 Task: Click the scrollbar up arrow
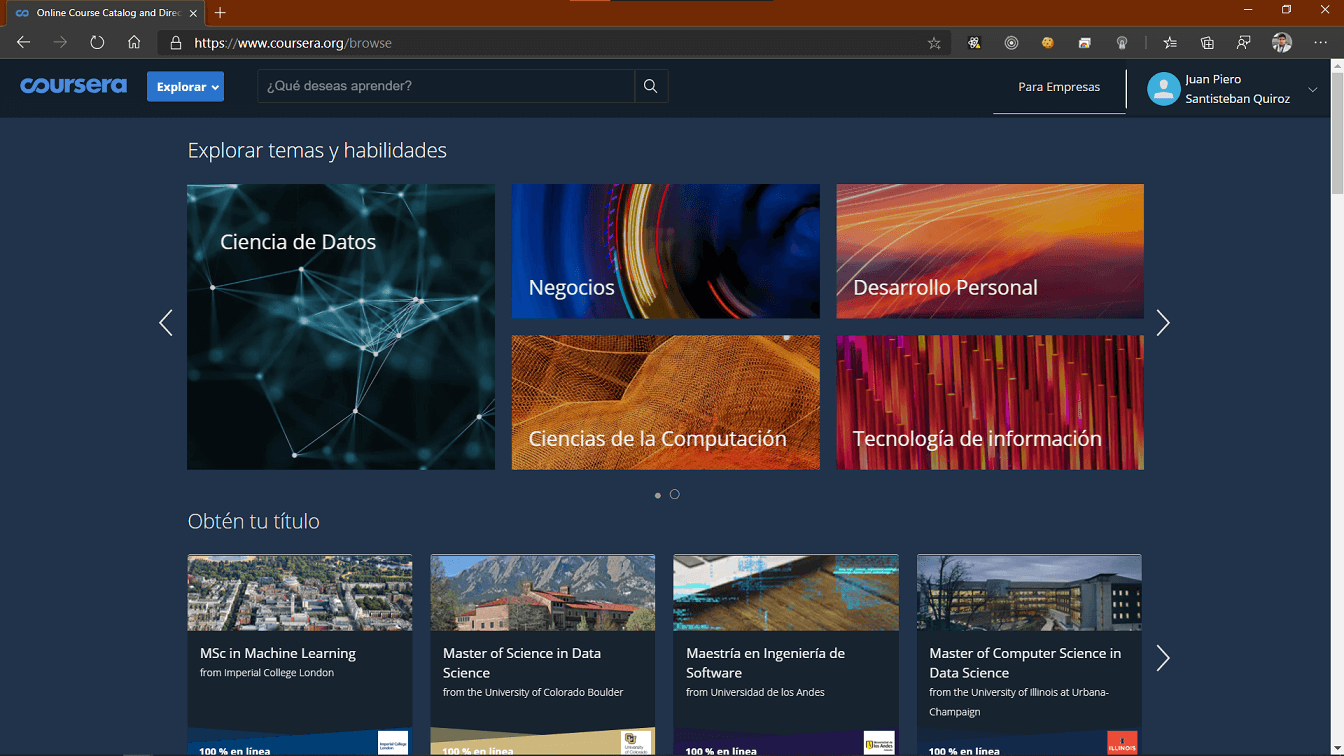pyautogui.click(x=1337, y=66)
